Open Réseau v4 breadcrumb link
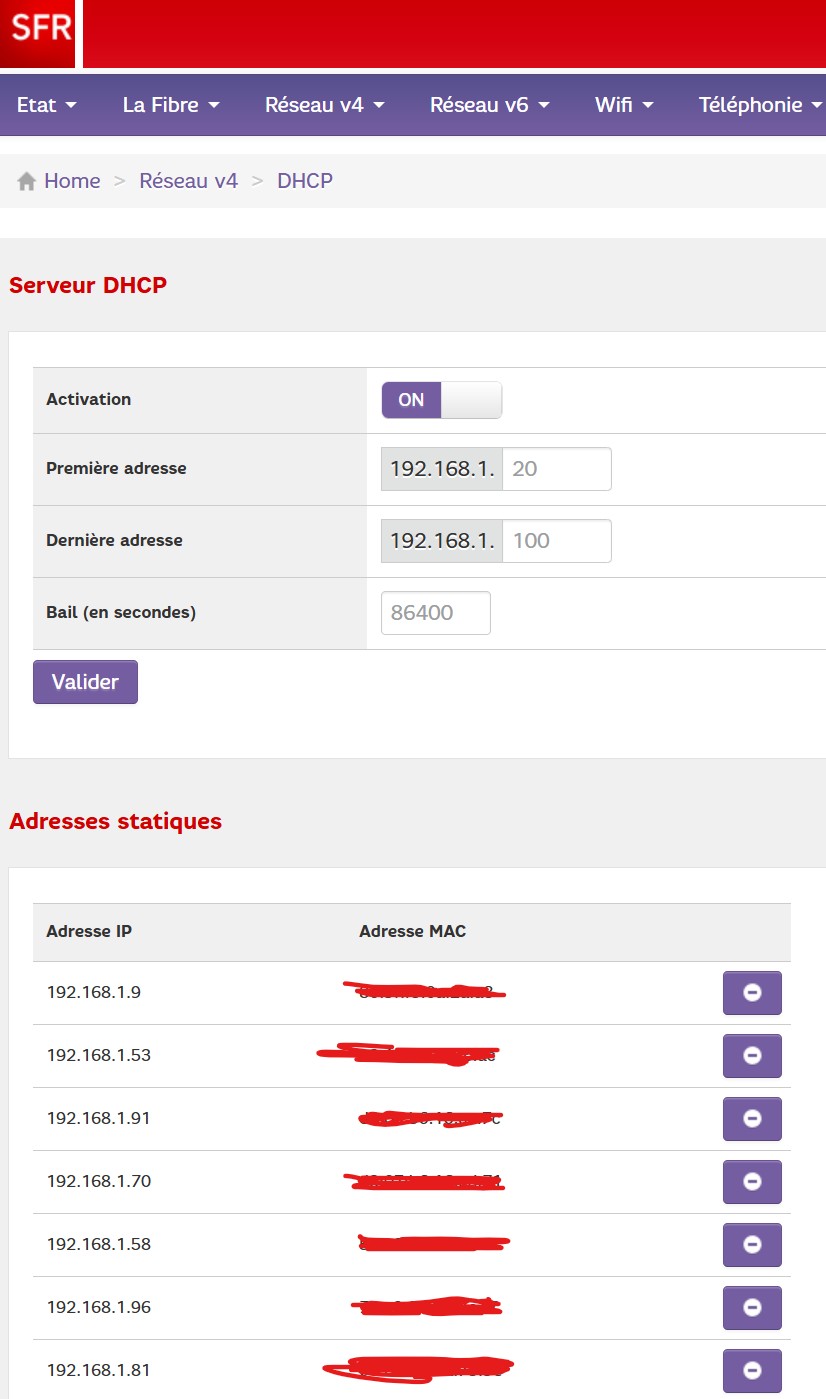The width and height of the screenshot is (826, 1399). tap(189, 181)
